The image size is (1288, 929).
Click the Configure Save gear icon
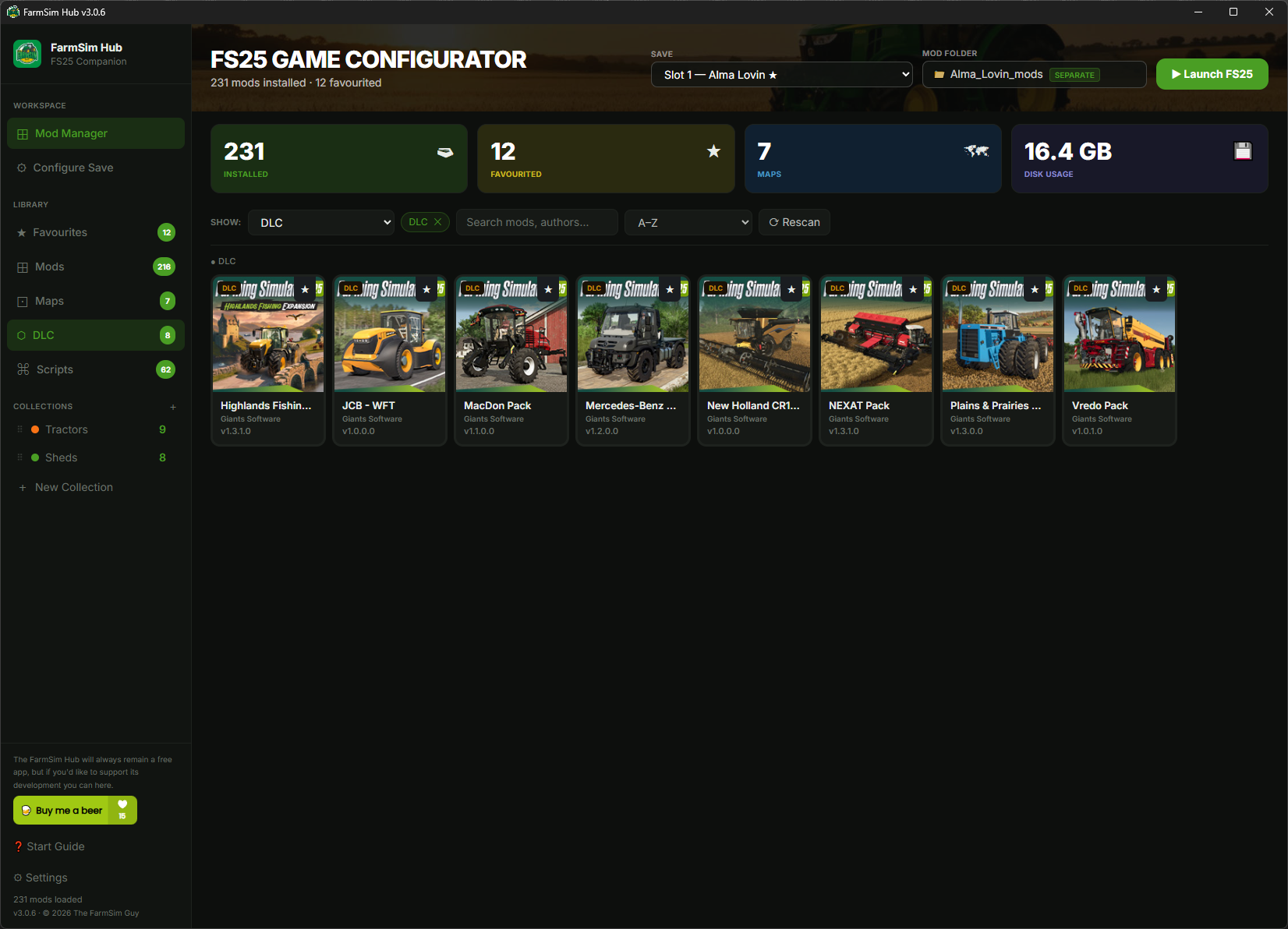(22, 168)
